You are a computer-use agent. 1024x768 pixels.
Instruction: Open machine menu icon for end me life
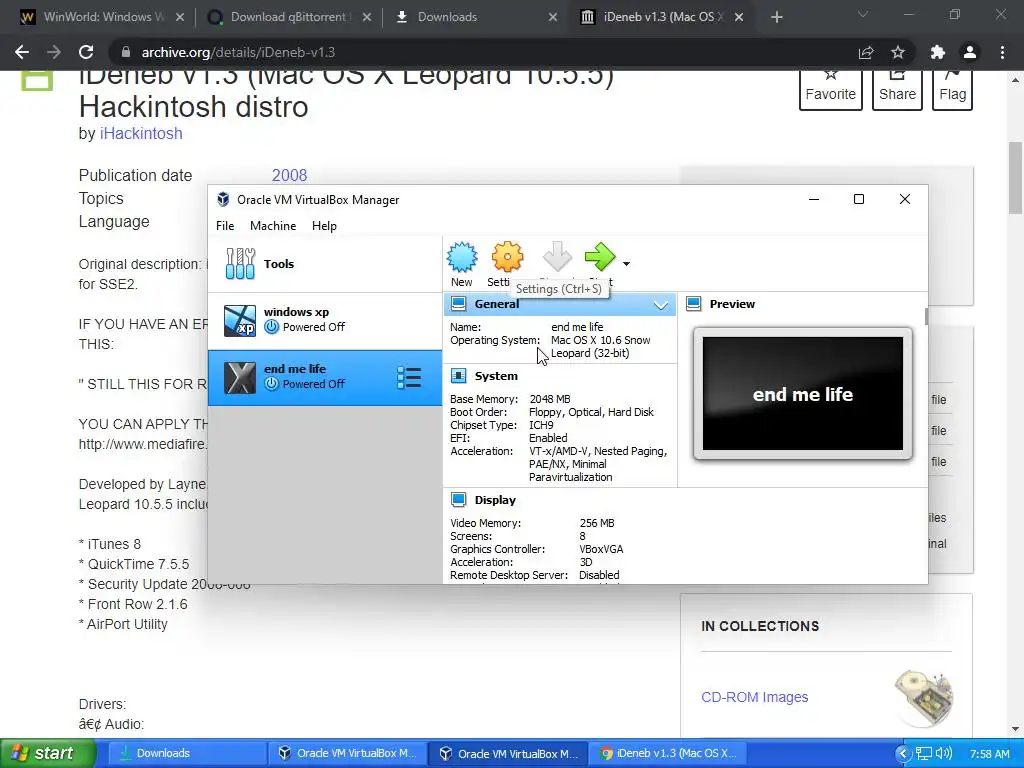click(x=409, y=377)
